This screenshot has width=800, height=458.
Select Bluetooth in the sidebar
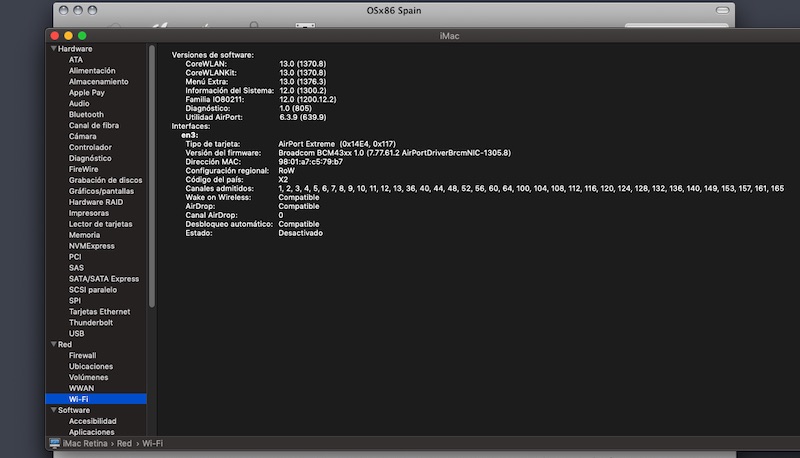pyautogui.click(x=86, y=114)
